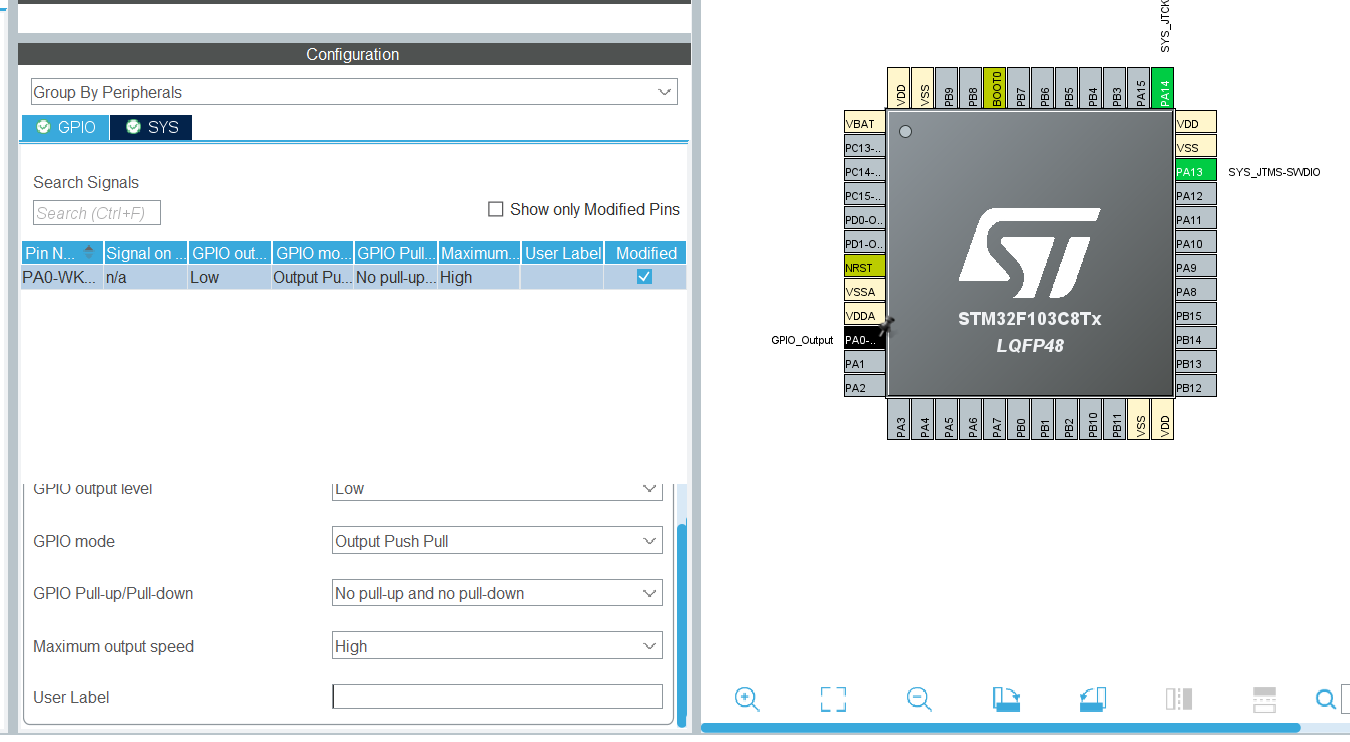Switch to the GPIO tab
Image resolution: width=1350 pixels, height=742 pixels.
click(66, 127)
